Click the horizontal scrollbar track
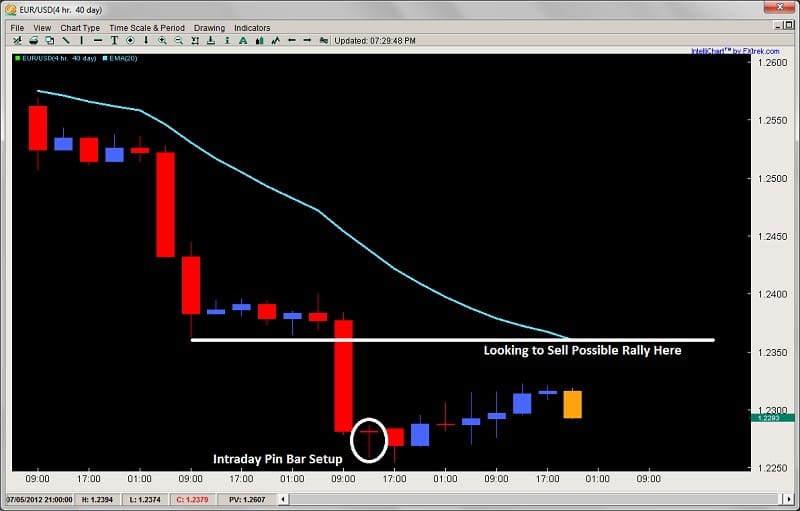Image resolution: width=800 pixels, height=511 pixels. (x=536, y=499)
